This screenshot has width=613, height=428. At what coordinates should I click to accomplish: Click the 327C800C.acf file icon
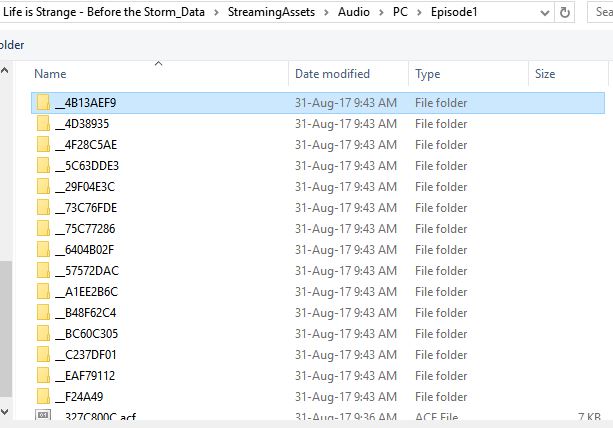point(42,416)
